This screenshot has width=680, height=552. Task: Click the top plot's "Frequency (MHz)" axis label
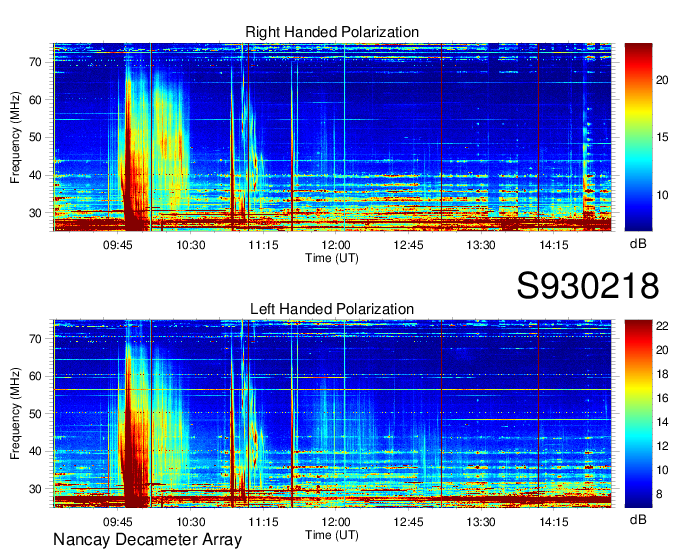(x=15, y=137)
